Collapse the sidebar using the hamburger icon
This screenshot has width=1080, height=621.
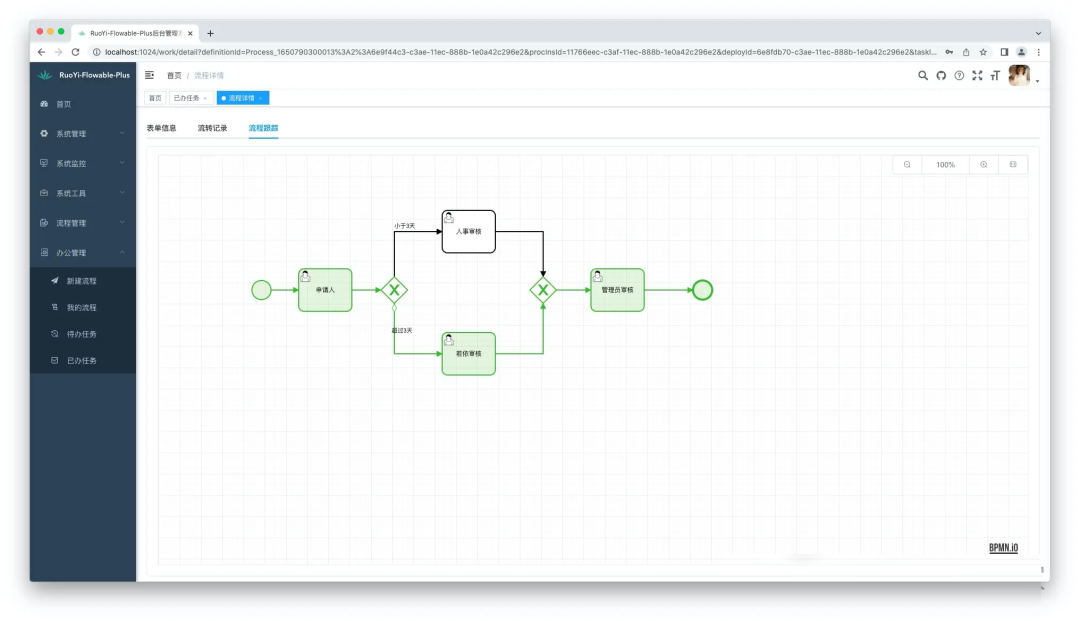(150, 75)
